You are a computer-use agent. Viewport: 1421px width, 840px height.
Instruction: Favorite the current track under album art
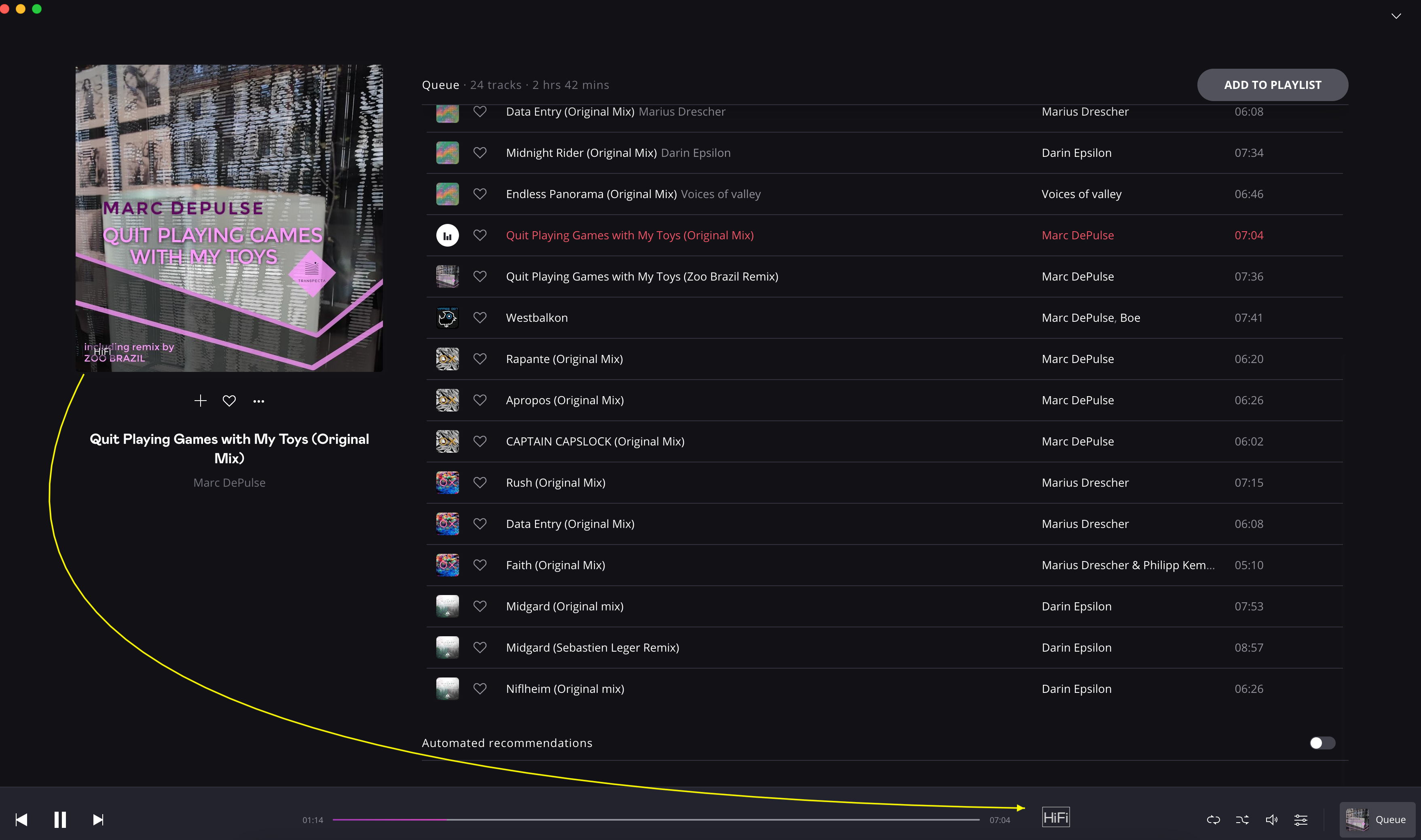[229, 401]
